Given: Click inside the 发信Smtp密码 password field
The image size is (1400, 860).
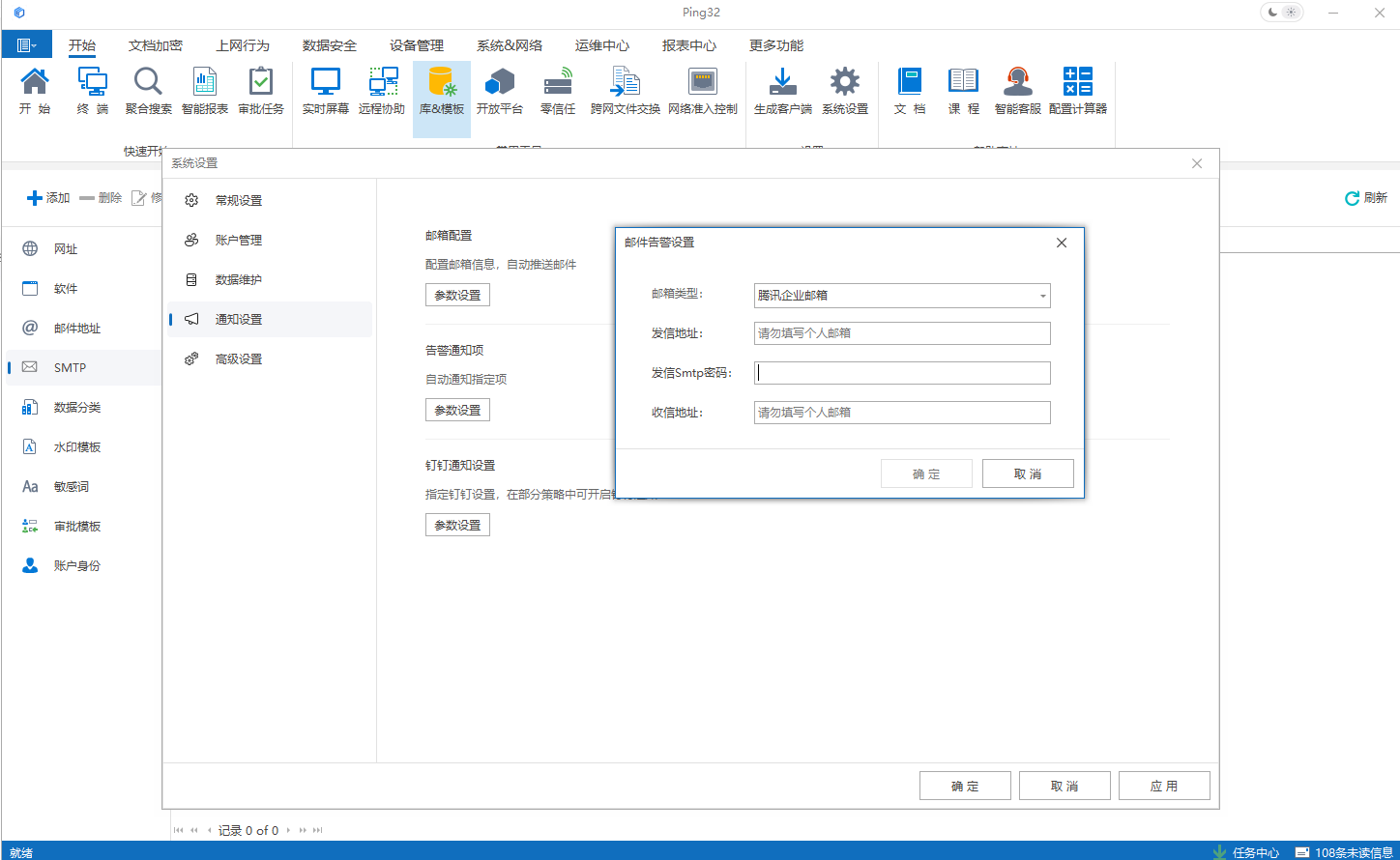Looking at the screenshot, I should tap(901, 372).
